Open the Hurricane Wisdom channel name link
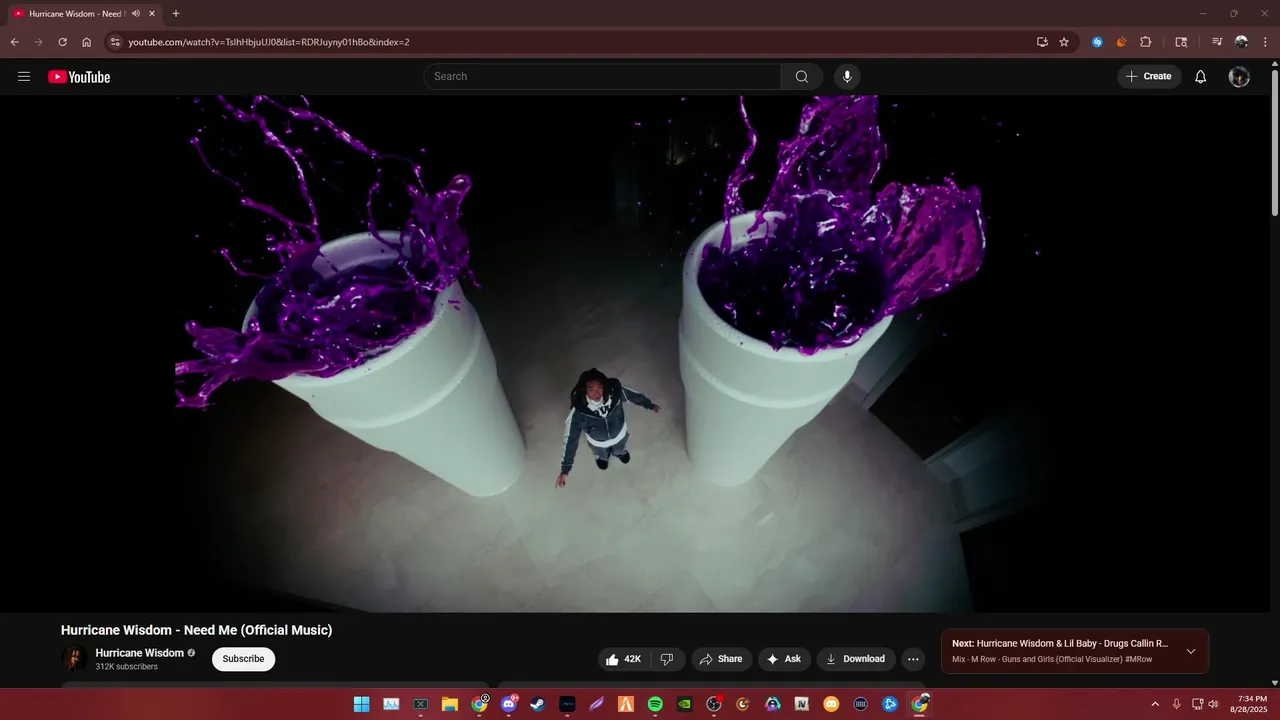This screenshot has height=720, width=1280. coord(140,653)
